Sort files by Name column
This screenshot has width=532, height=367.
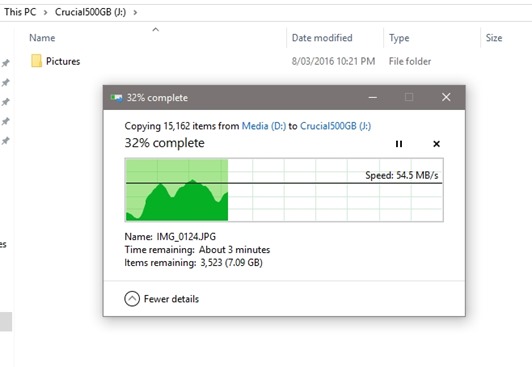tap(42, 38)
